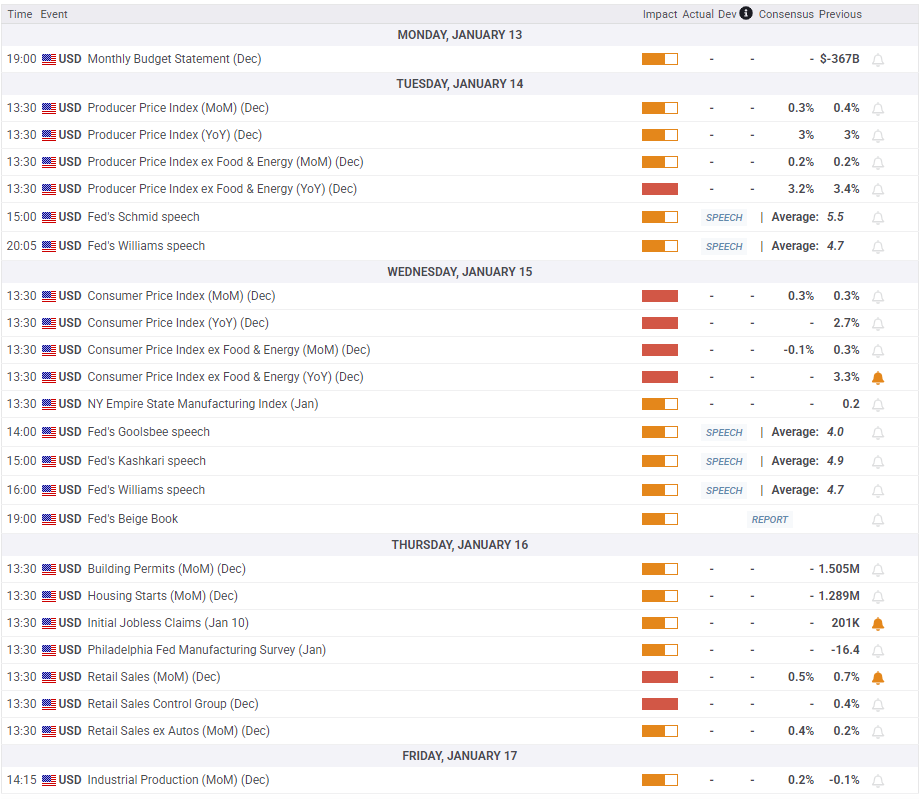The image size is (921, 799).
Task: Click bell icon for Building Permits (MoM)
Action: pos(878,570)
